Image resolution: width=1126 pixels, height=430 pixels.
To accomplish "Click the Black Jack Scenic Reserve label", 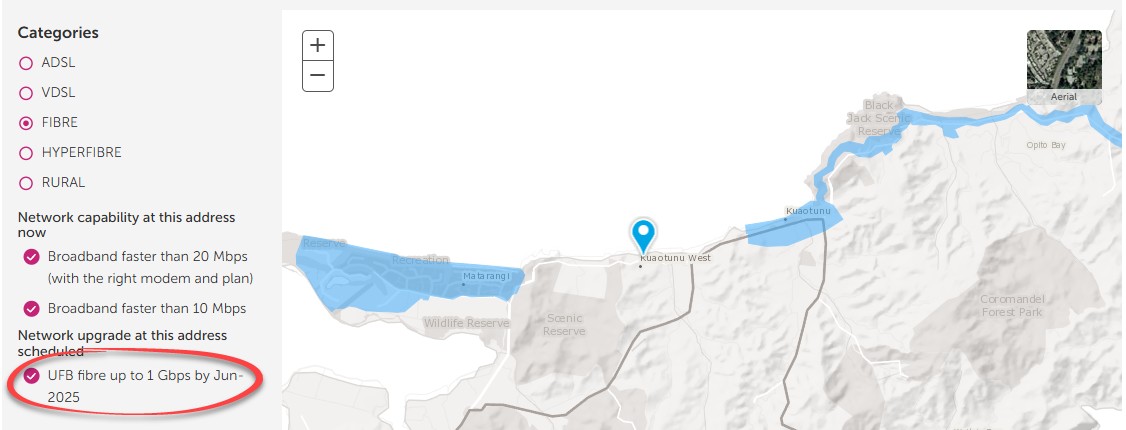I will tap(878, 118).
